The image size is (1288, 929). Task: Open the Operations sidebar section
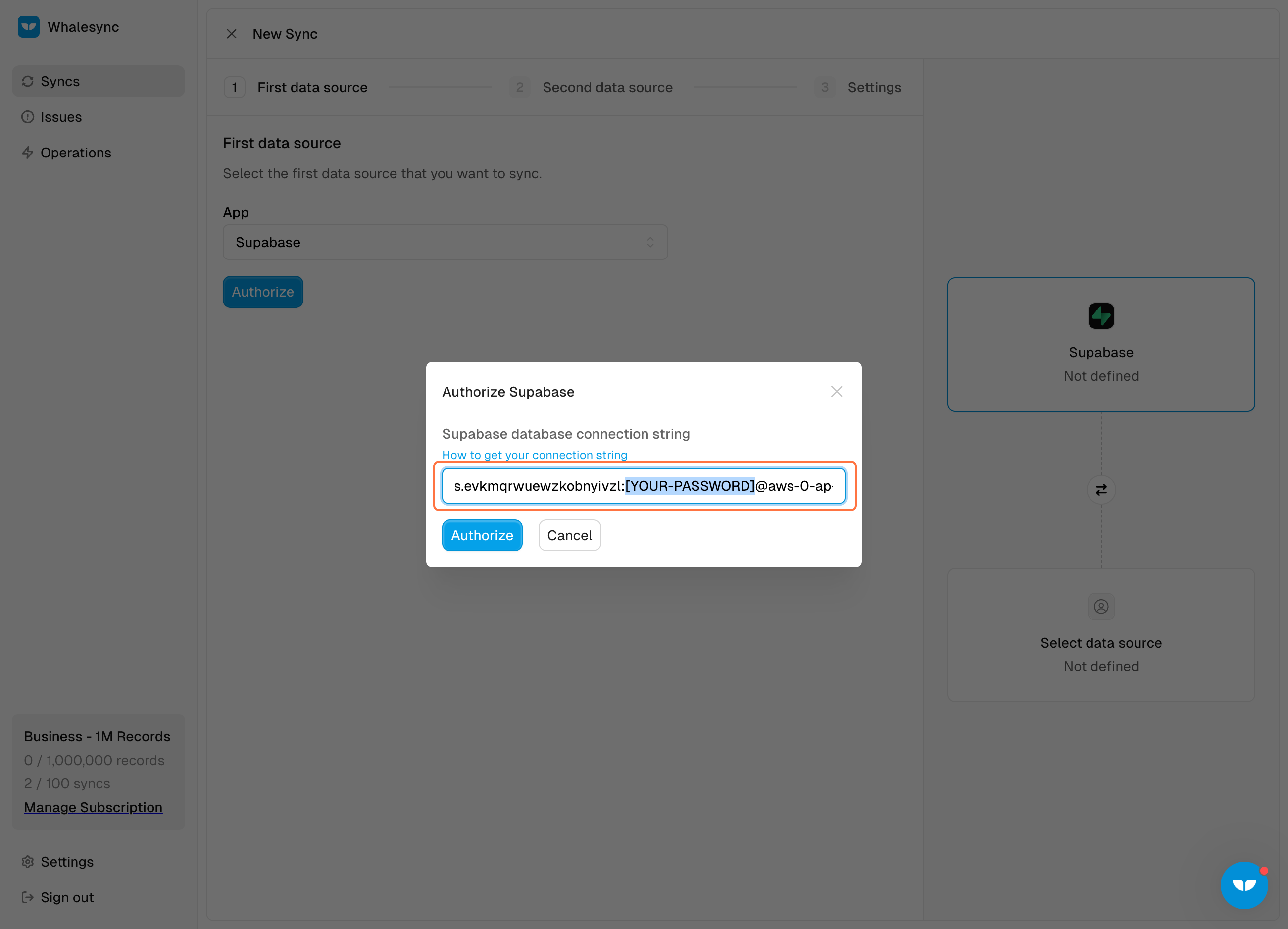(98, 153)
